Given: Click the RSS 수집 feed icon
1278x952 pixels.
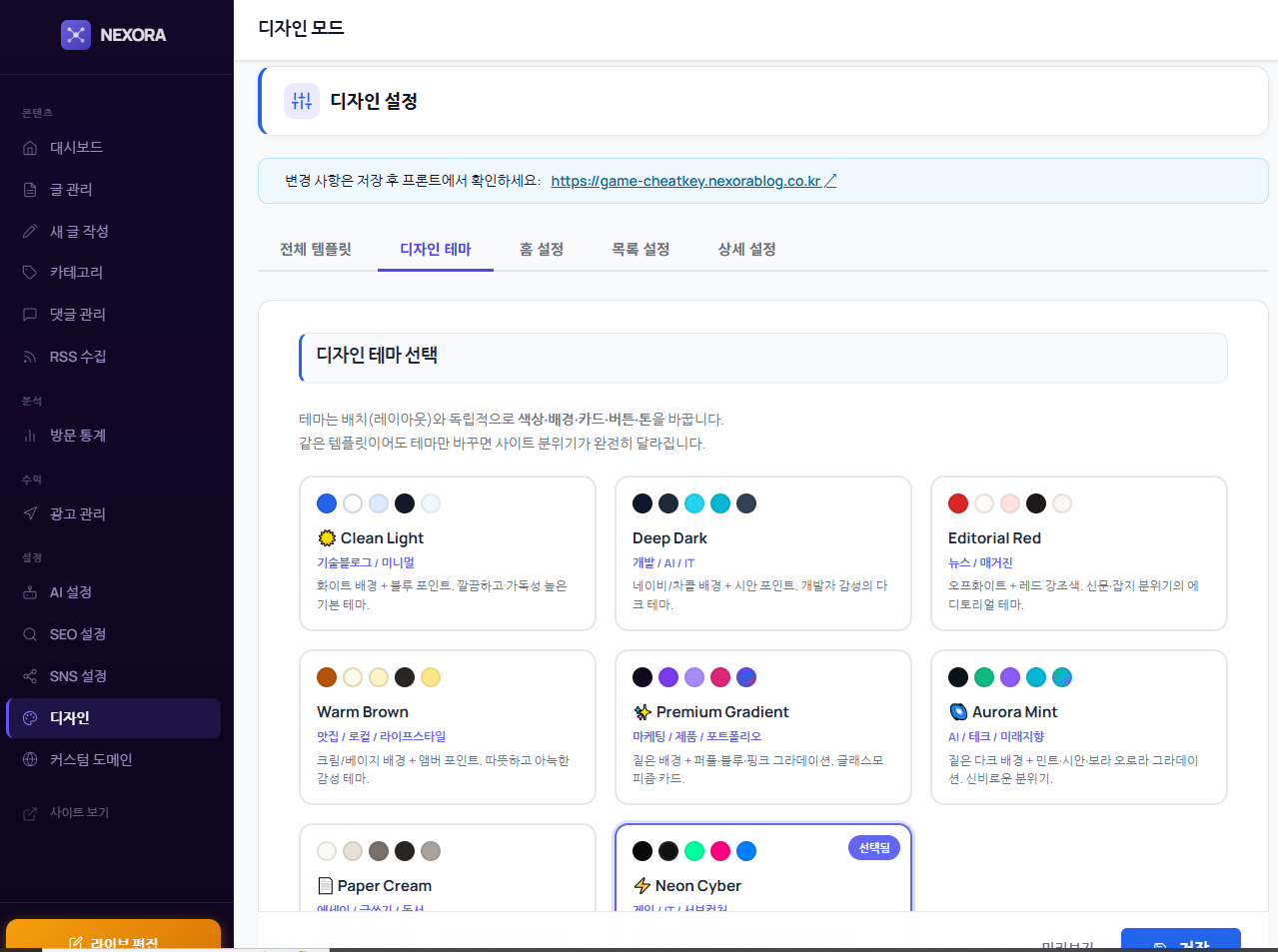Looking at the screenshot, I should pos(30,357).
